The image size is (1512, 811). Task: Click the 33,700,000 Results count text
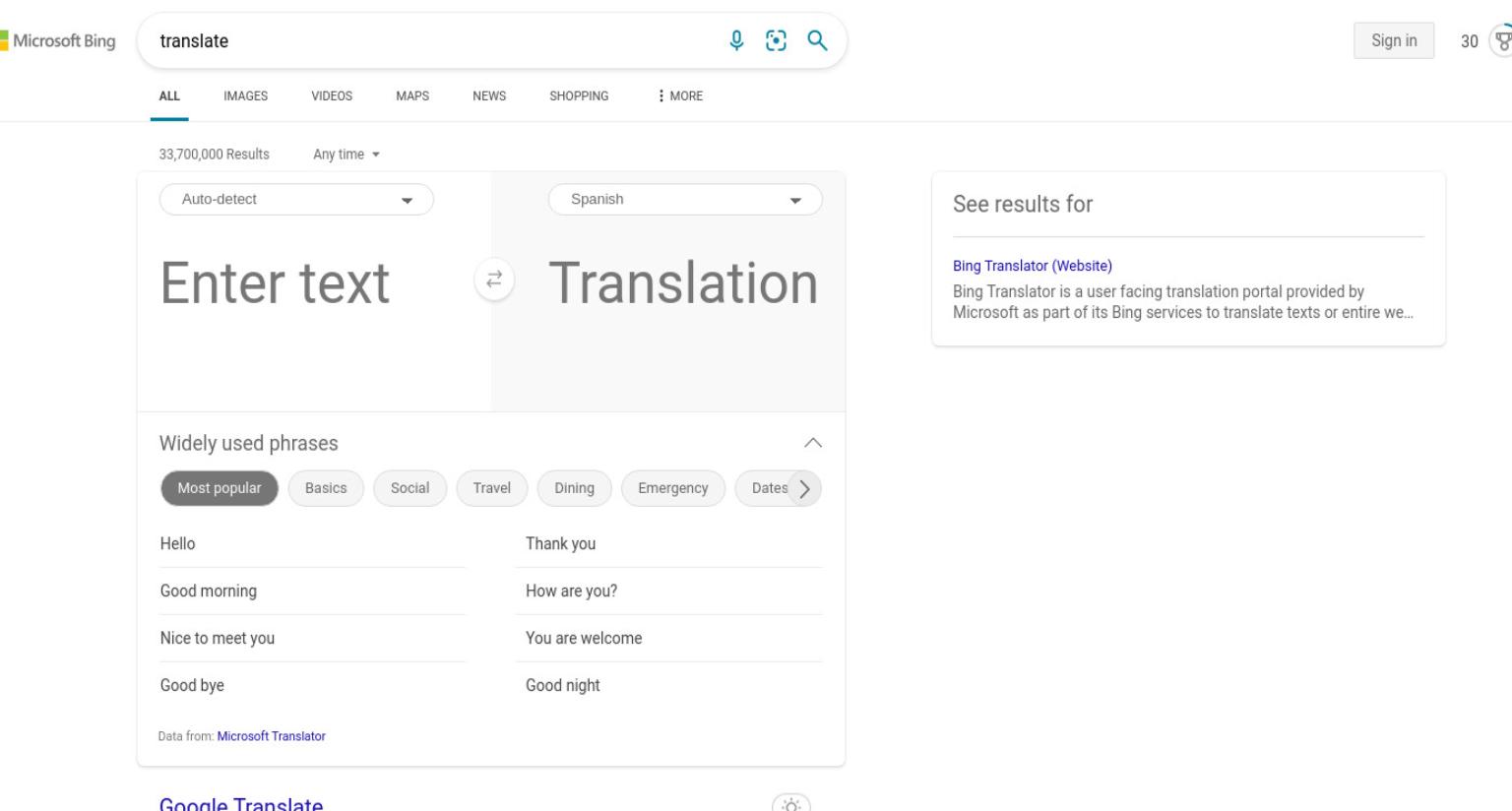click(x=214, y=155)
